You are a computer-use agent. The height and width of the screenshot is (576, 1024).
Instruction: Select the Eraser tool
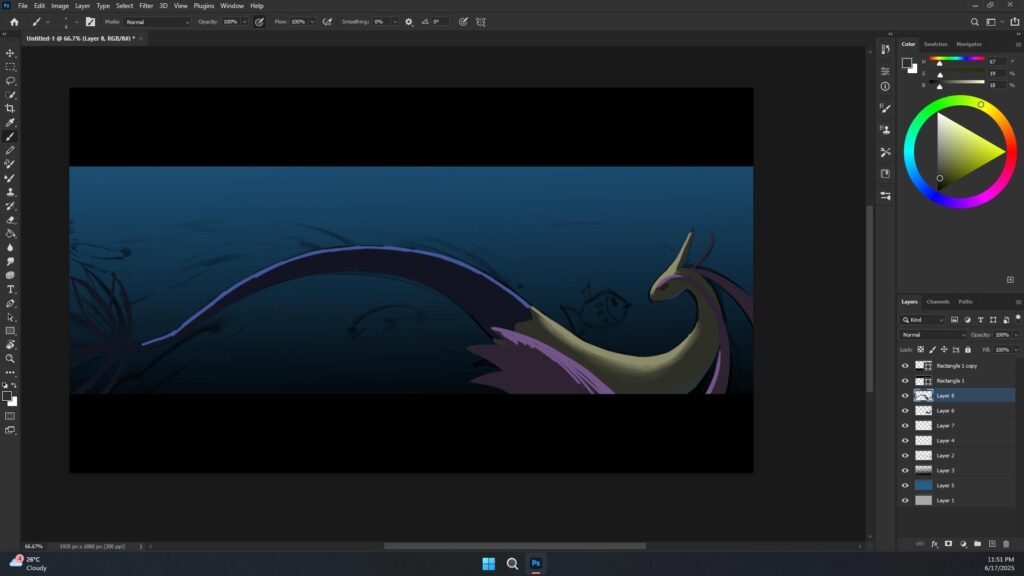(x=10, y=220)
